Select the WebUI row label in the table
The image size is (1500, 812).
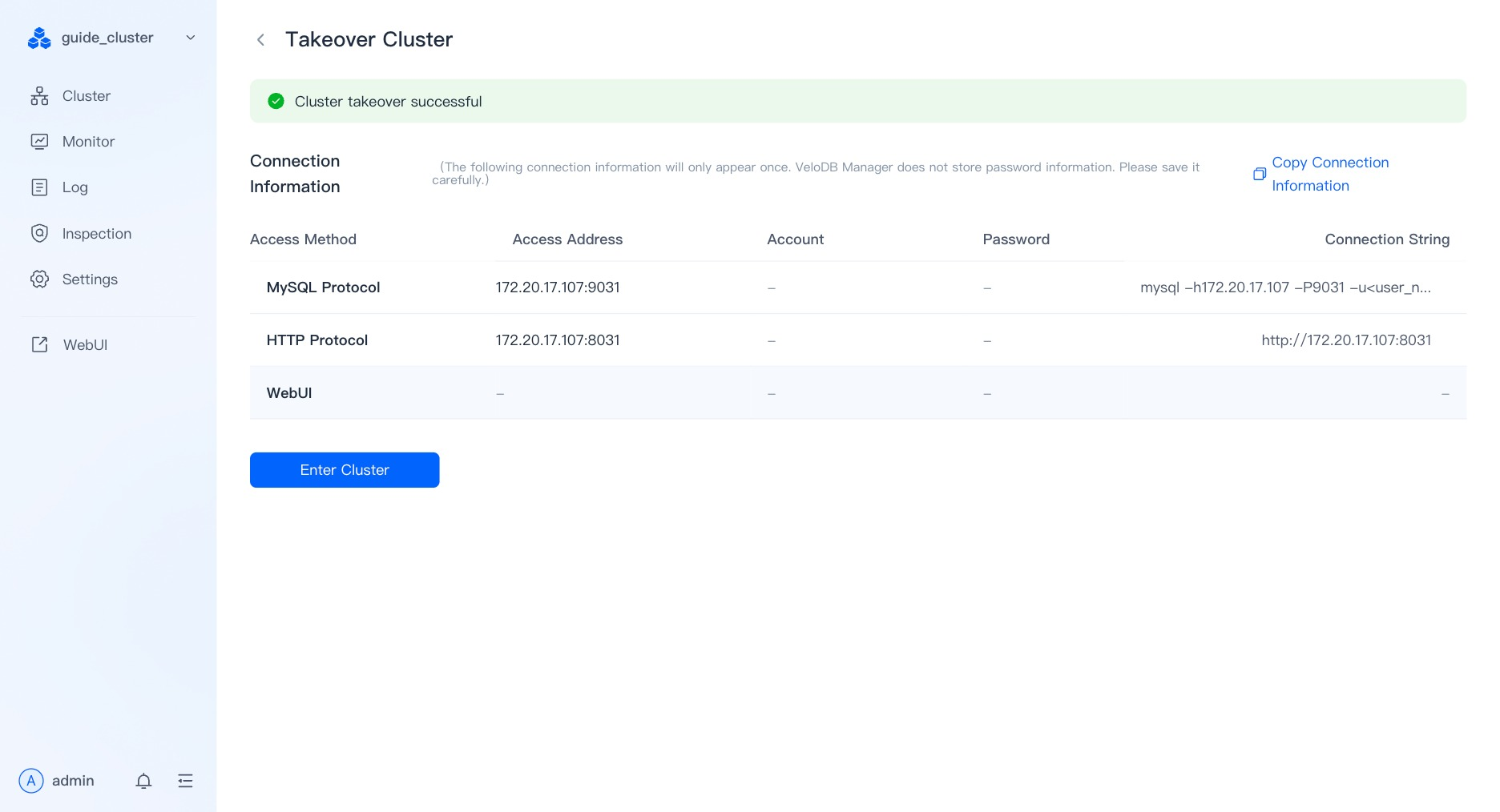(x=289, y=393)
